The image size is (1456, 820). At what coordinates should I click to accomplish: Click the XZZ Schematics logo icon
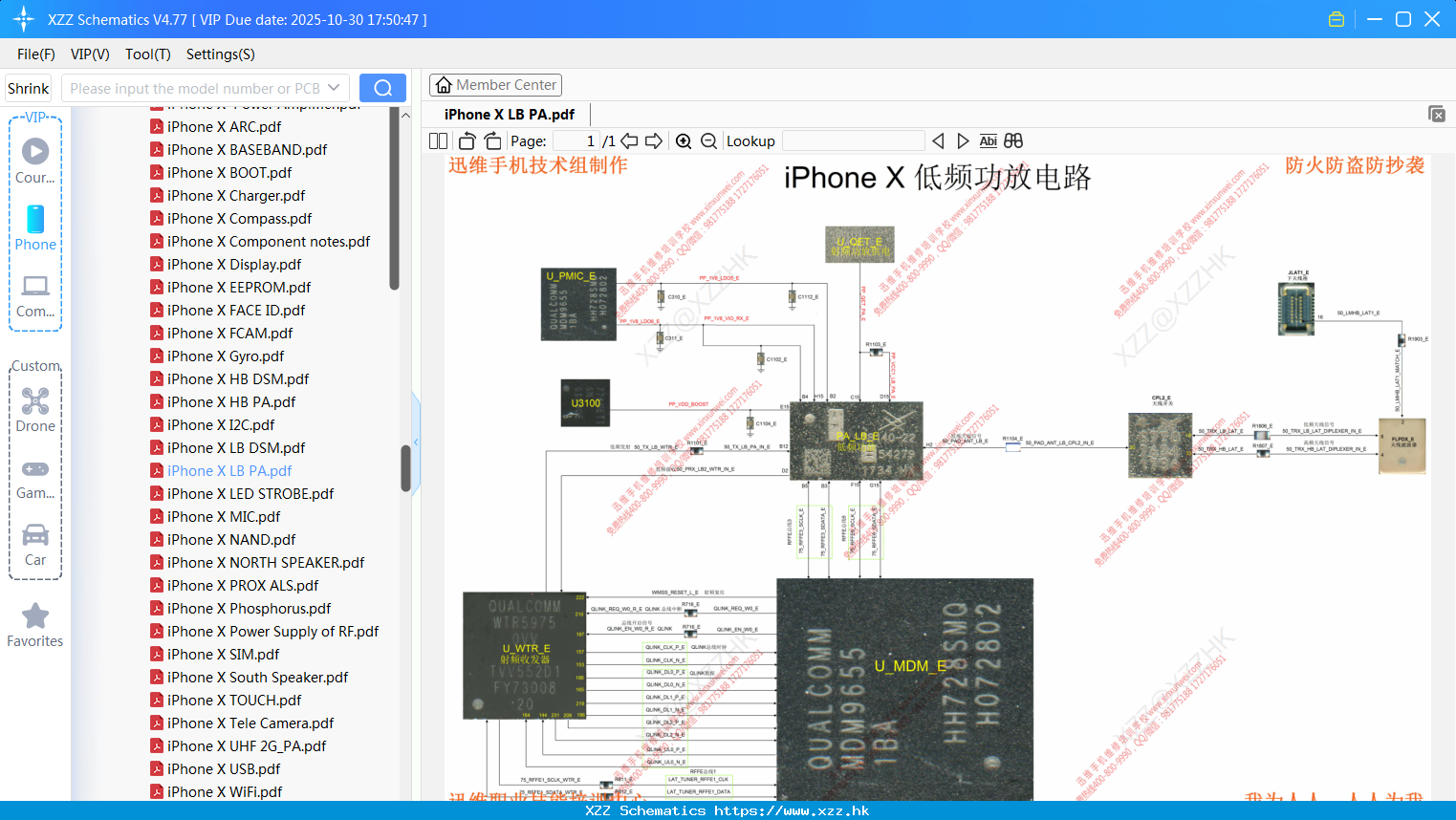click(24, 19)
